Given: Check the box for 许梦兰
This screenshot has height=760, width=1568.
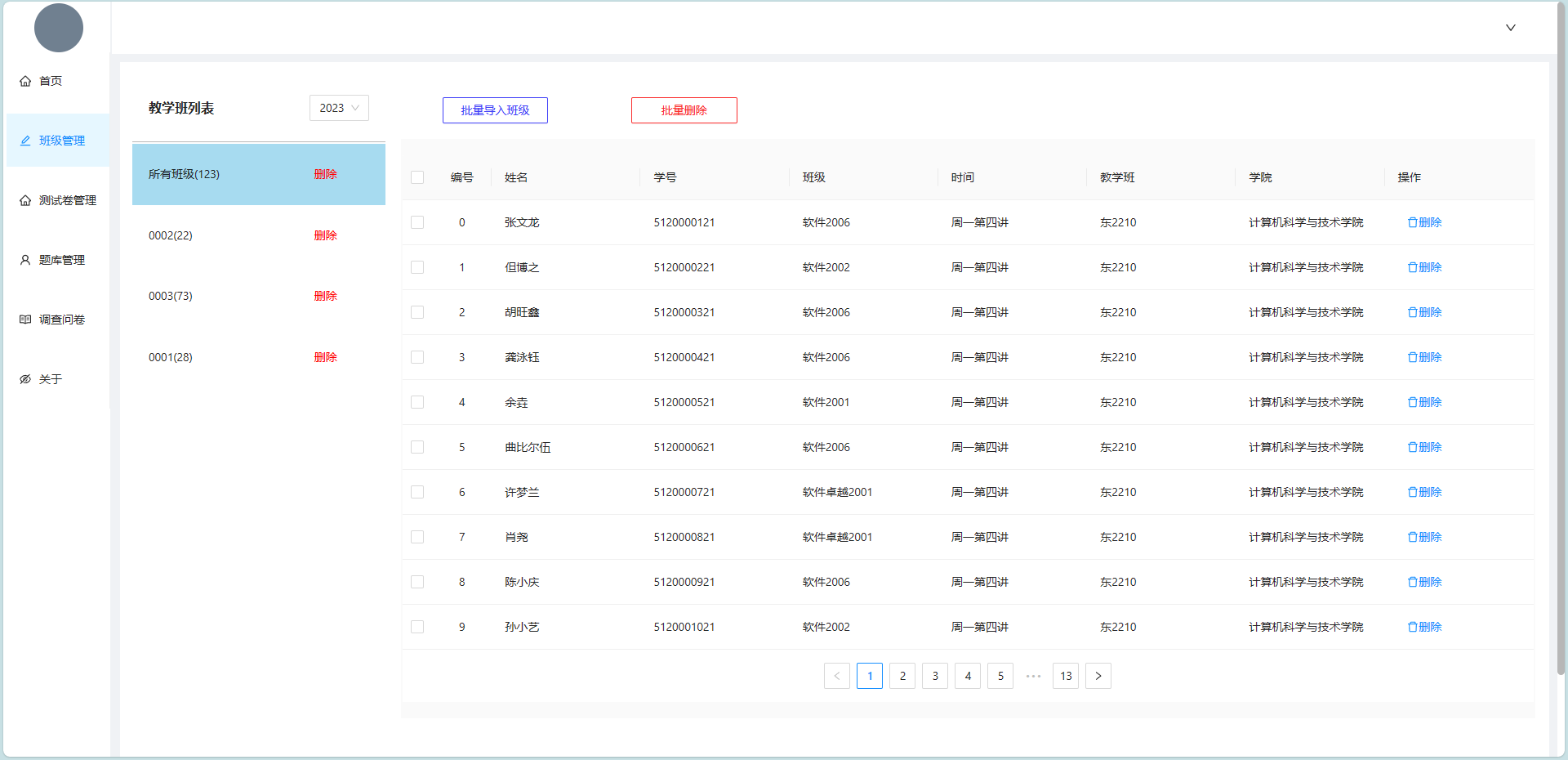Looking at the screenshot, I should (417, 492).
